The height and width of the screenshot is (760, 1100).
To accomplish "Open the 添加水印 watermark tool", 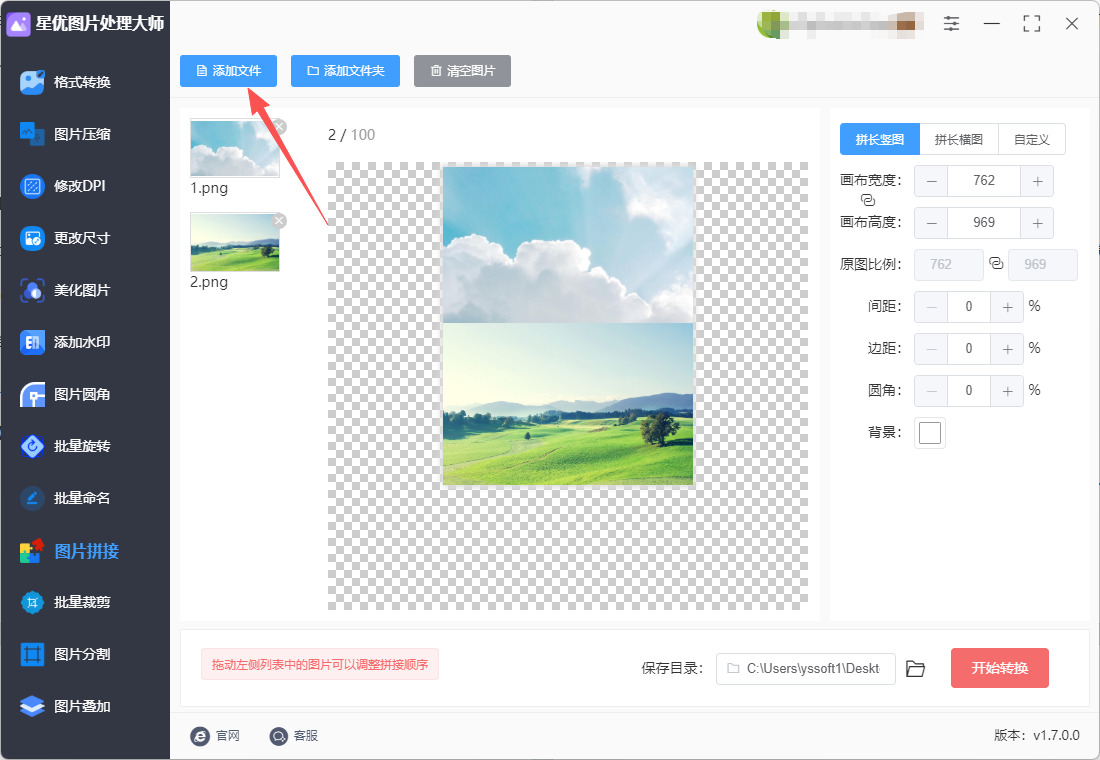I will click(x=65, y=342).
